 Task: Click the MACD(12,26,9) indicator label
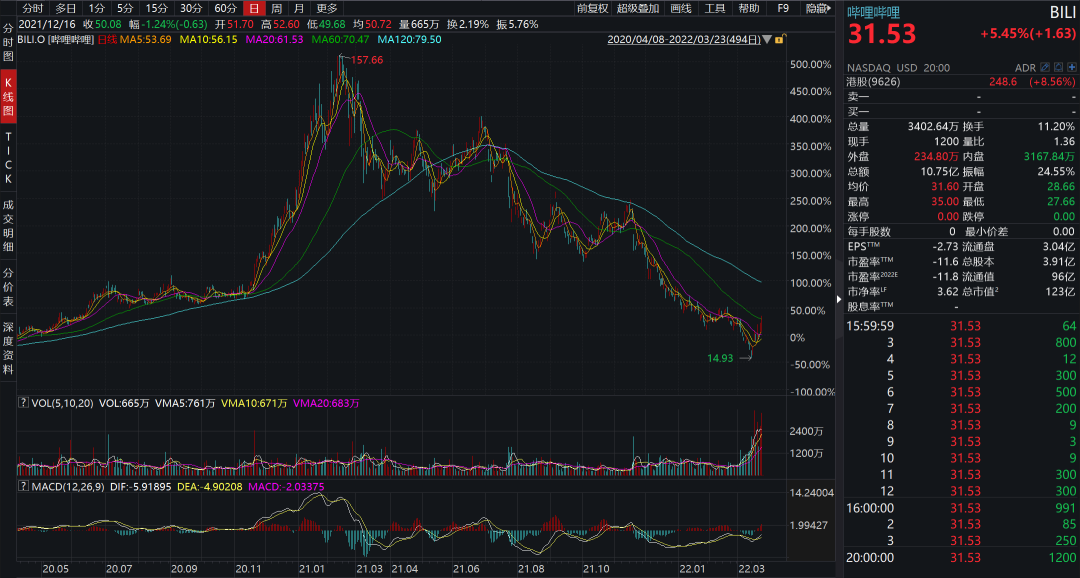pos(68,487)
